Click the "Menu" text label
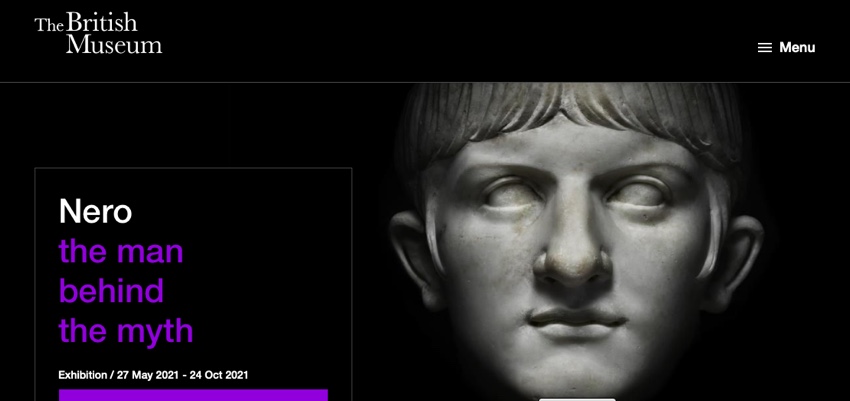 pyautogui.click(x=797, y=48)
